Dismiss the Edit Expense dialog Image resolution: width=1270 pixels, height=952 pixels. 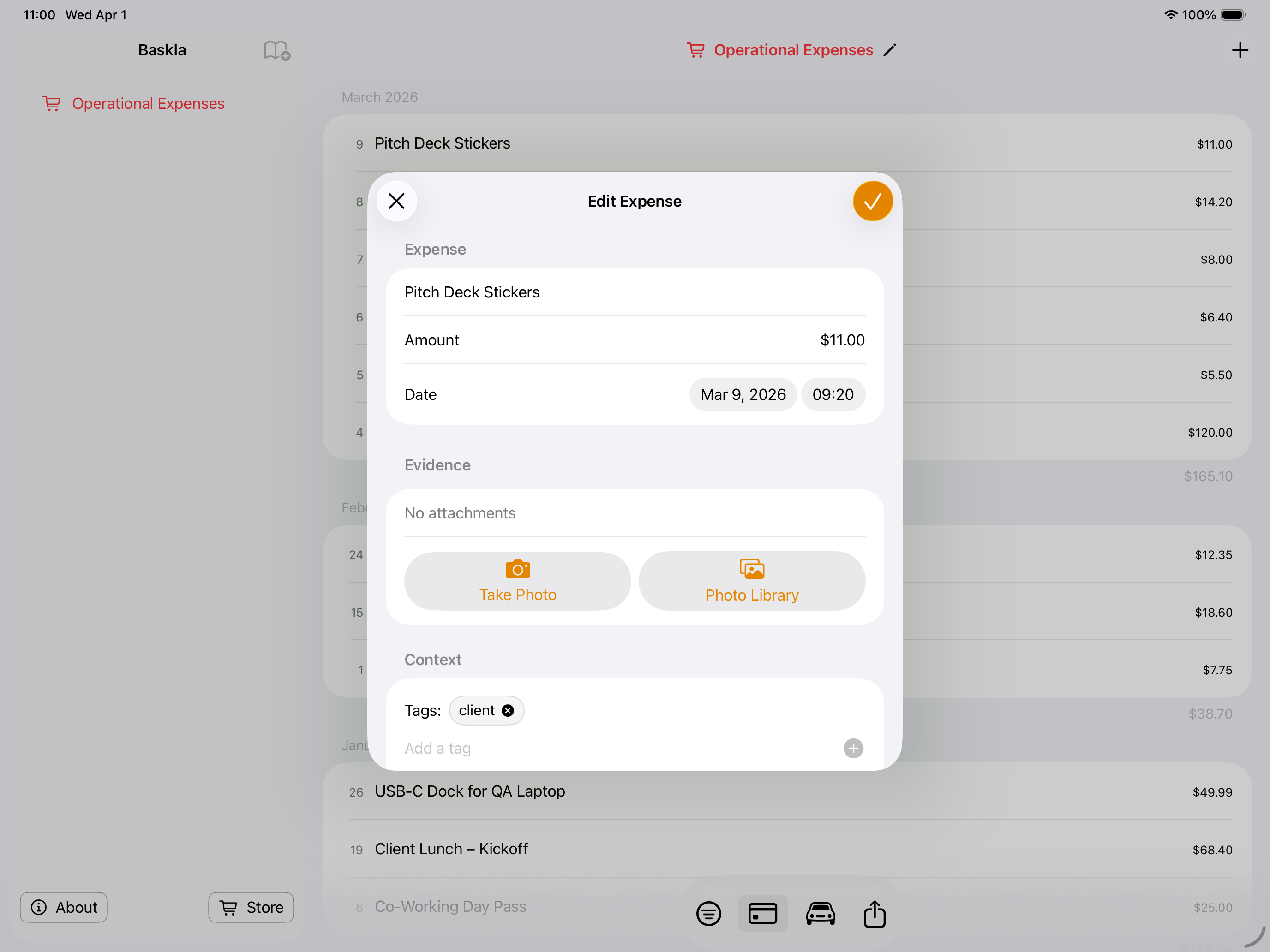[397, 202]
